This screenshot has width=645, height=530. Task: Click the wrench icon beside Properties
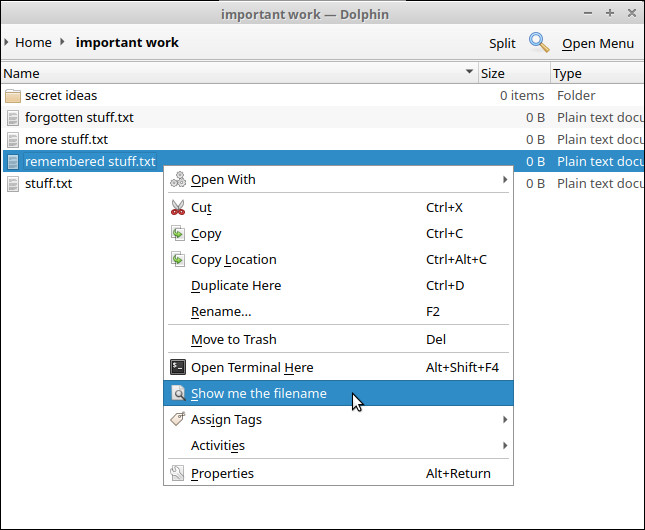pyautogui.click(x=178, y=473)
